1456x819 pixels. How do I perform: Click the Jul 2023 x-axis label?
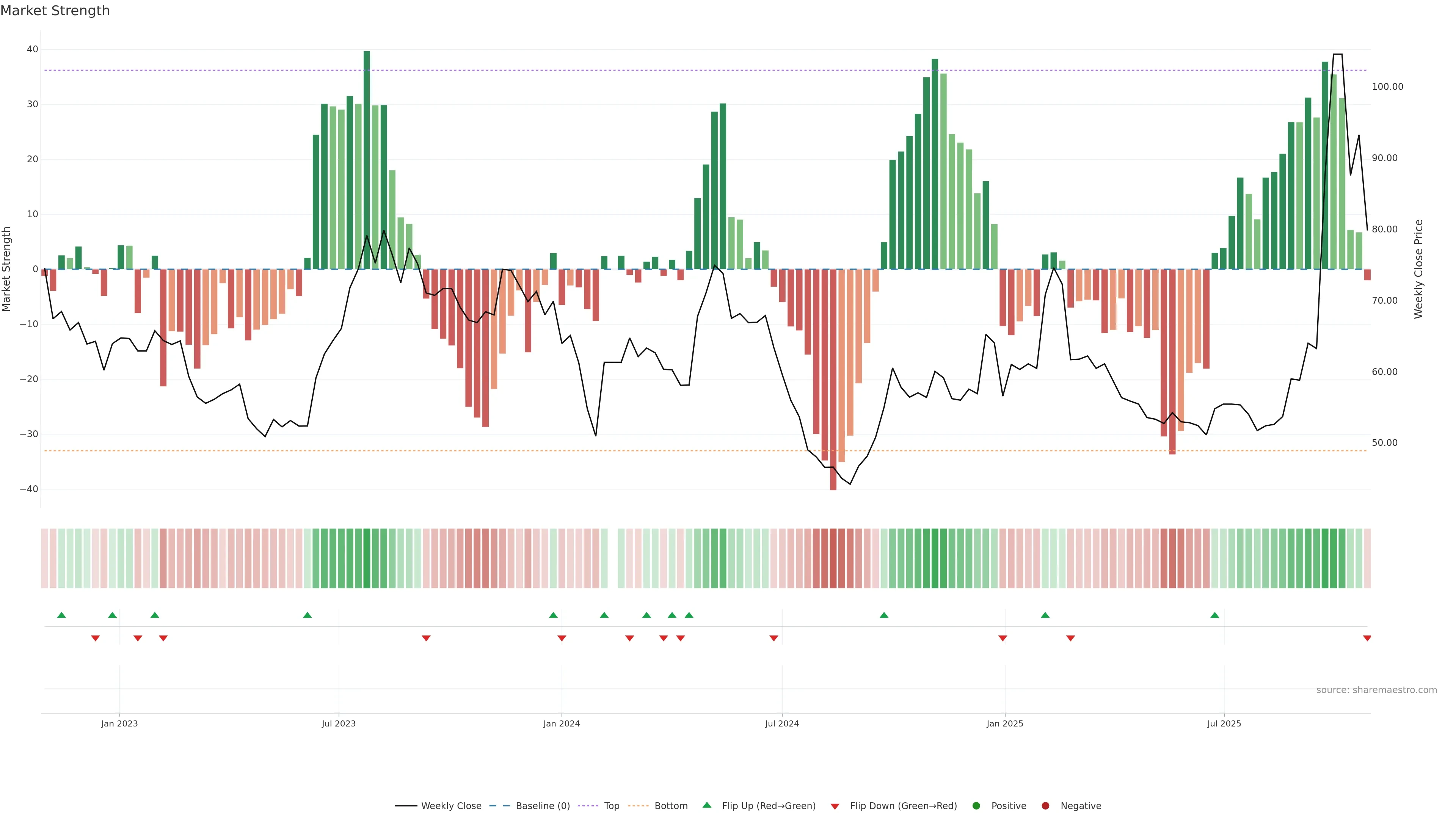coord(339,723)
